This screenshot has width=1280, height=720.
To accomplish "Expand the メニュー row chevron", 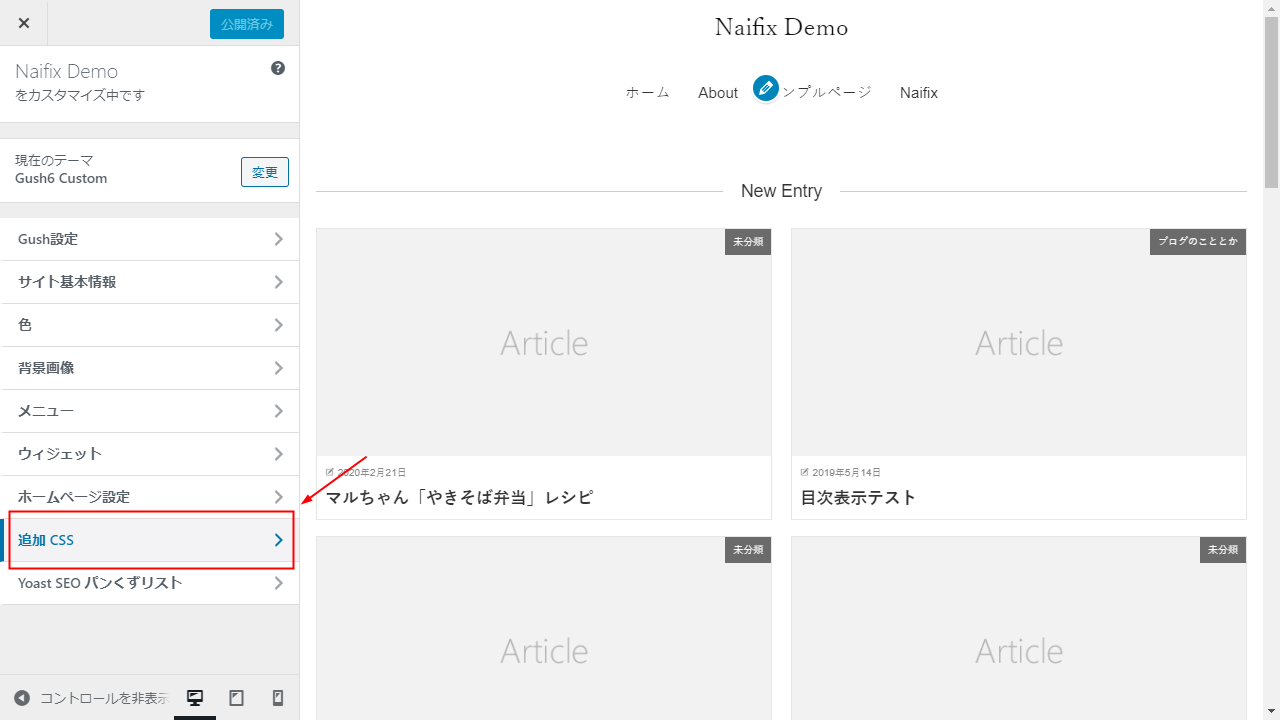I will pos(278,411).
